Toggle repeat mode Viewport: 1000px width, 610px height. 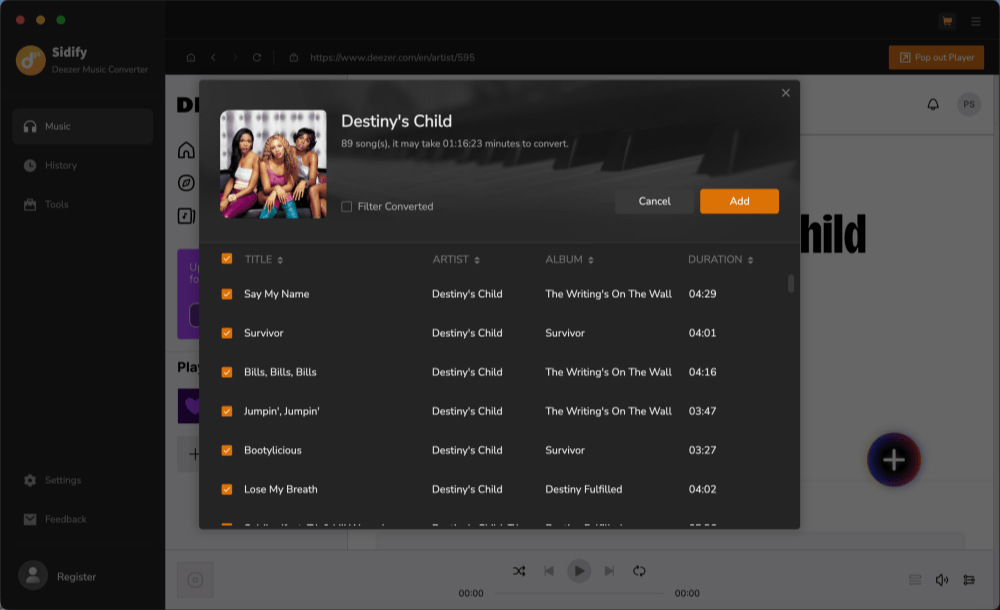[639, 571]
